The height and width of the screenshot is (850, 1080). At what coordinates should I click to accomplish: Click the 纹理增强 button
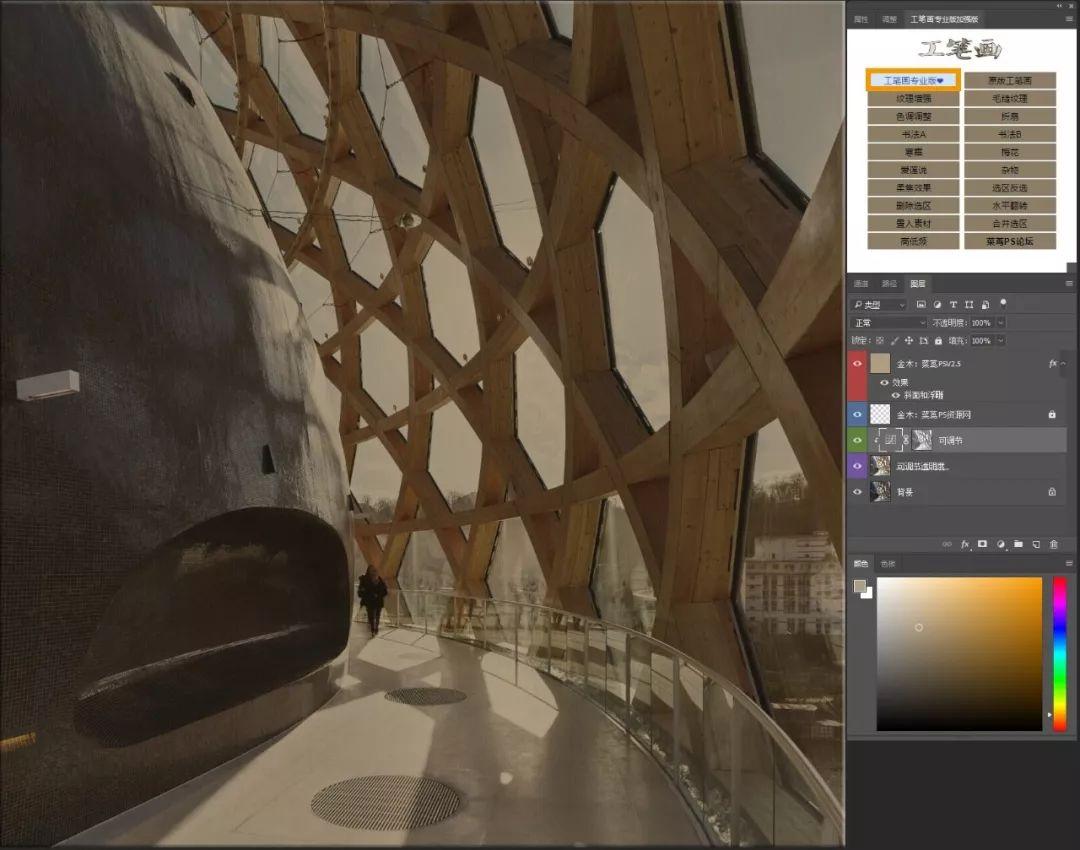point(913,99)
